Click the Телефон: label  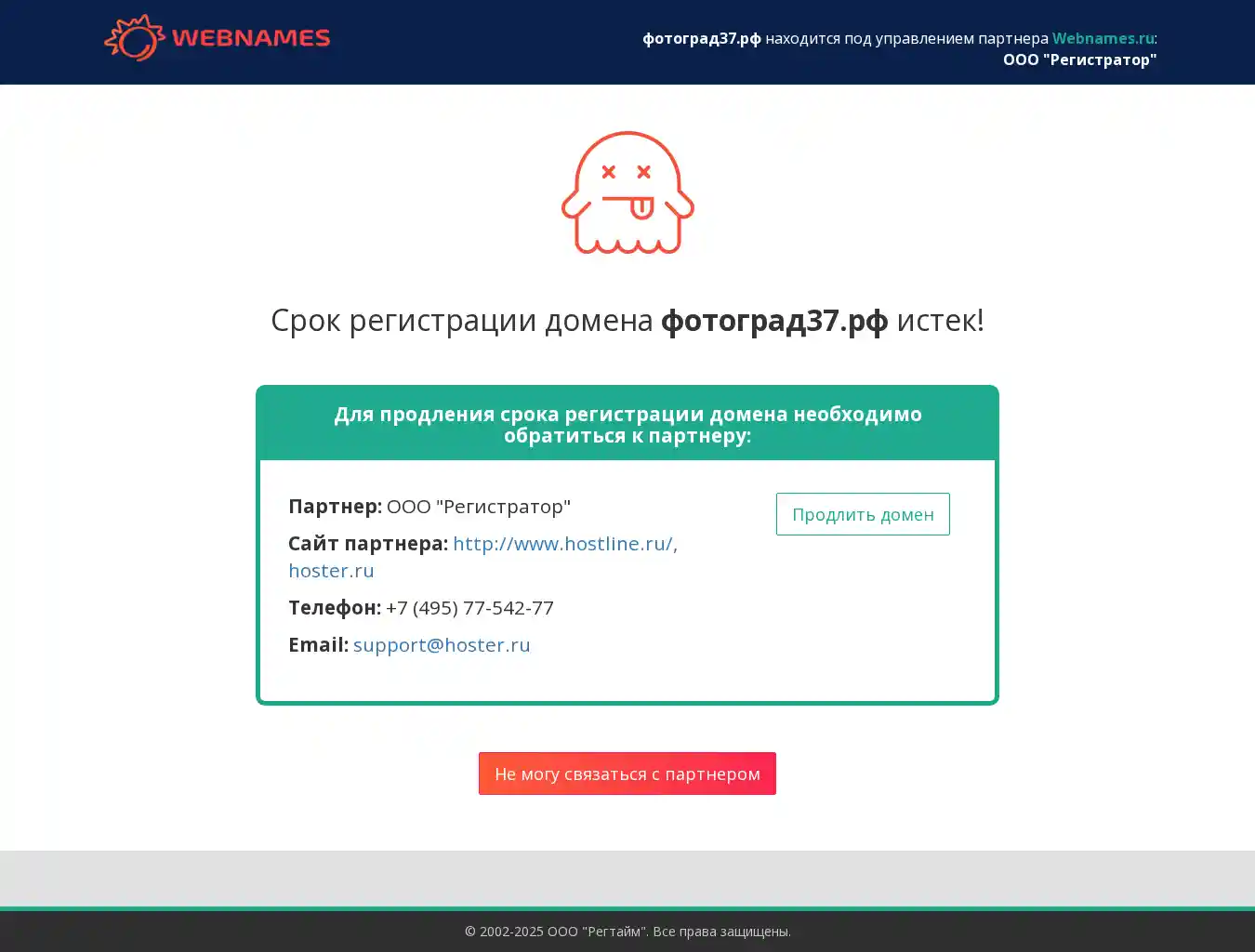click(334, 607)
